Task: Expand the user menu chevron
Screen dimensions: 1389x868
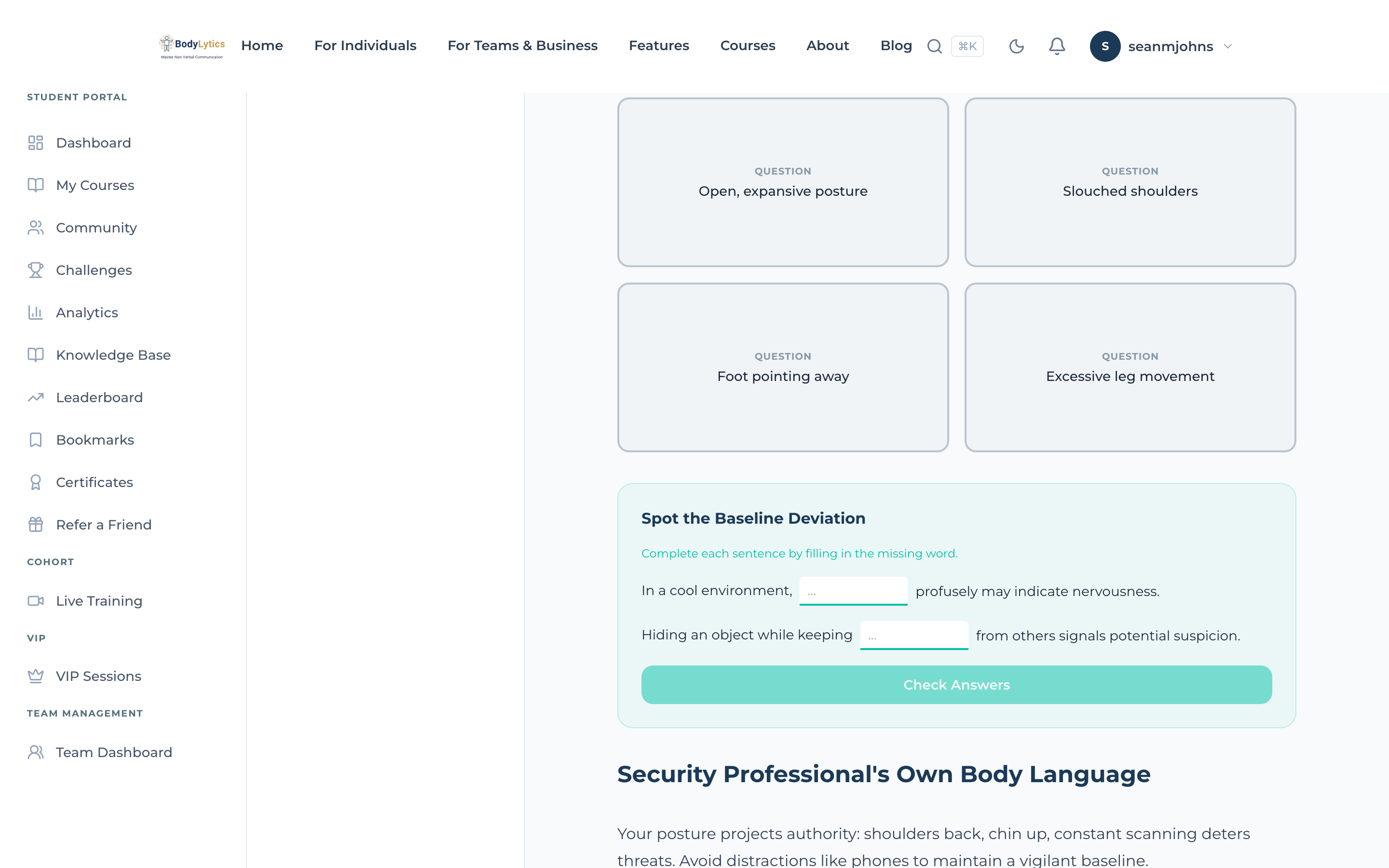Action: tap(1228, 46)
